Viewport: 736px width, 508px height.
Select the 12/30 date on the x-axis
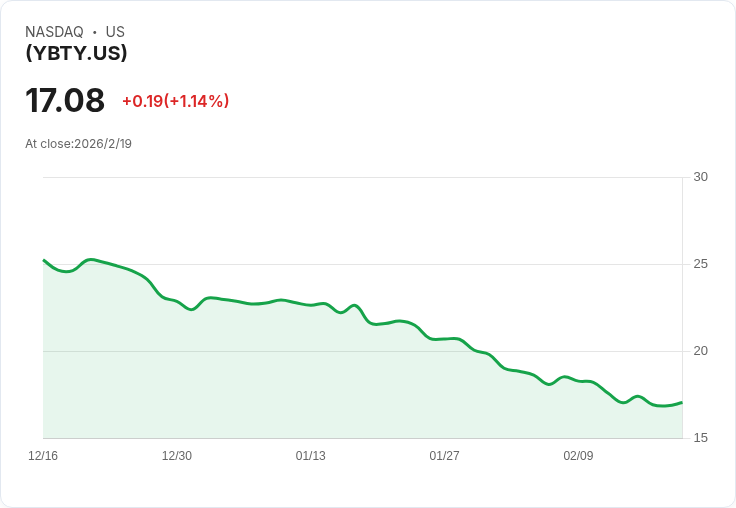pos(177,456)
